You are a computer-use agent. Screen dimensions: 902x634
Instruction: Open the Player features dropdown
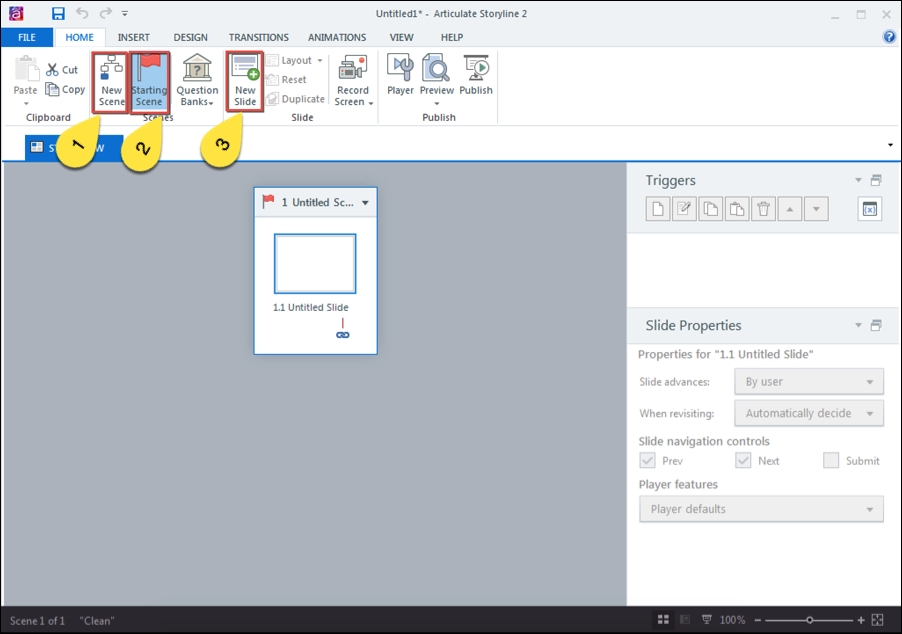point(761,509)
